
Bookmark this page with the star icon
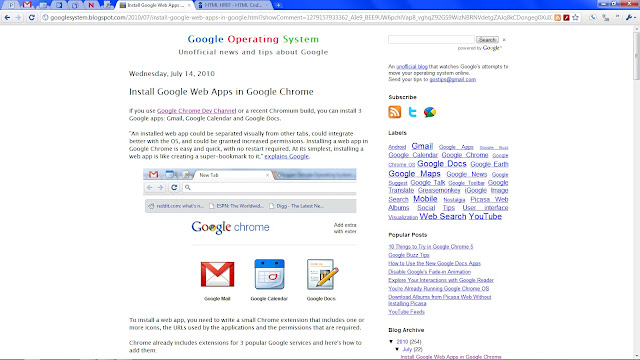576,18
